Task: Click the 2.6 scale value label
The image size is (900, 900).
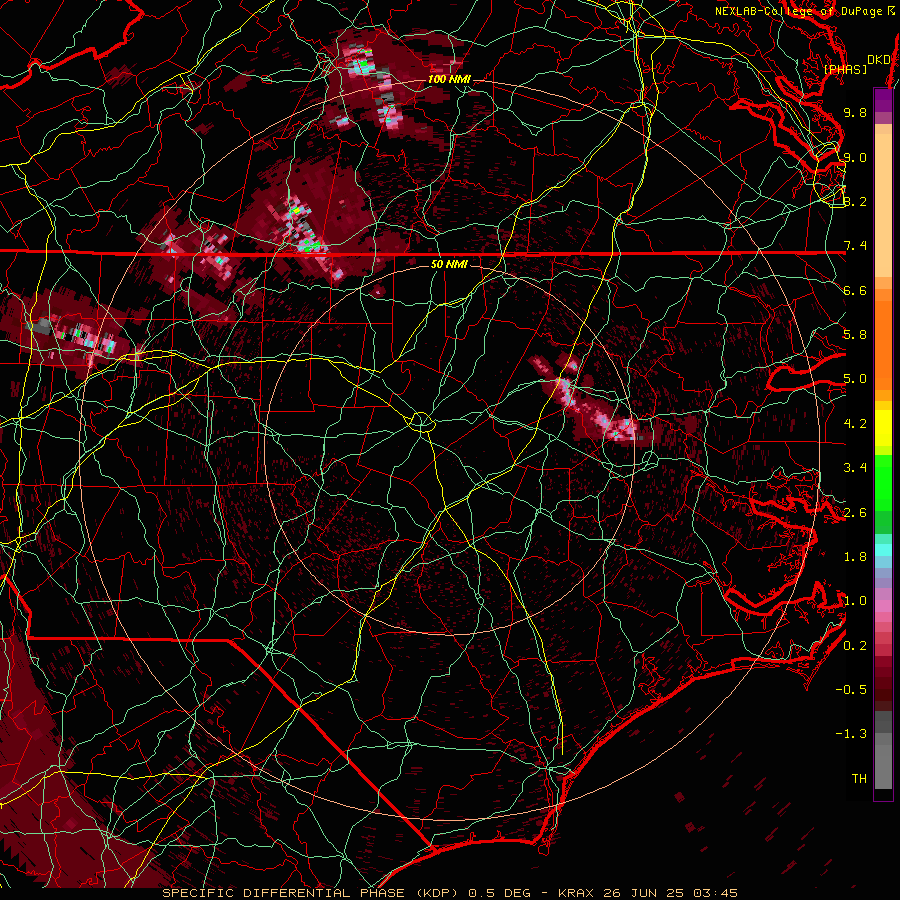Action: (x=855, y=513)
